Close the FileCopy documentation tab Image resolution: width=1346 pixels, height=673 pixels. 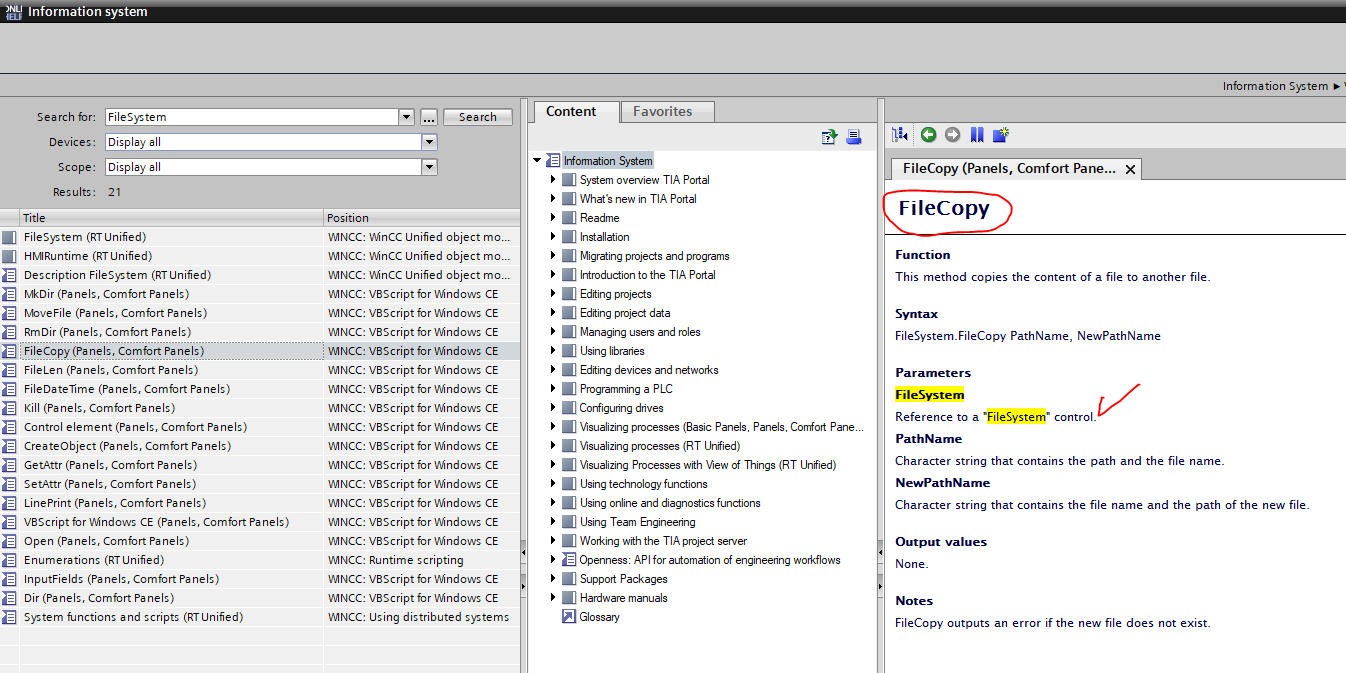pyautogui.click(x=1131, y=169)
